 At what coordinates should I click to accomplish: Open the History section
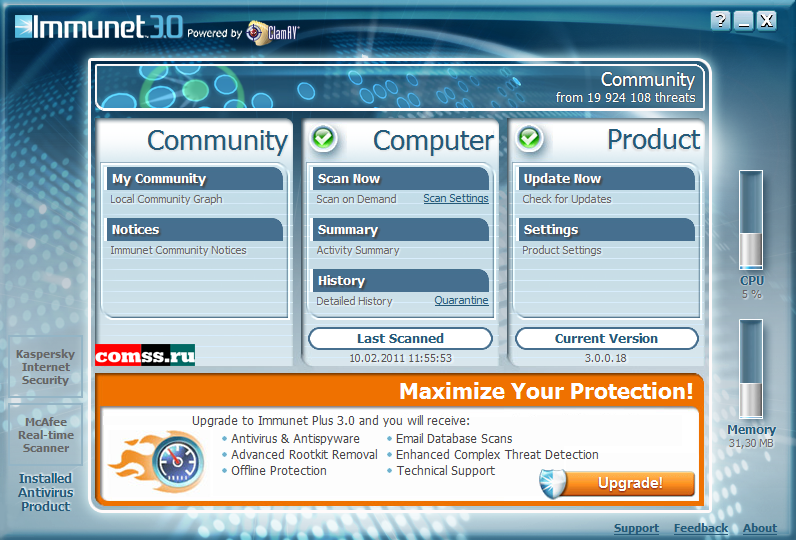point(401,280)
